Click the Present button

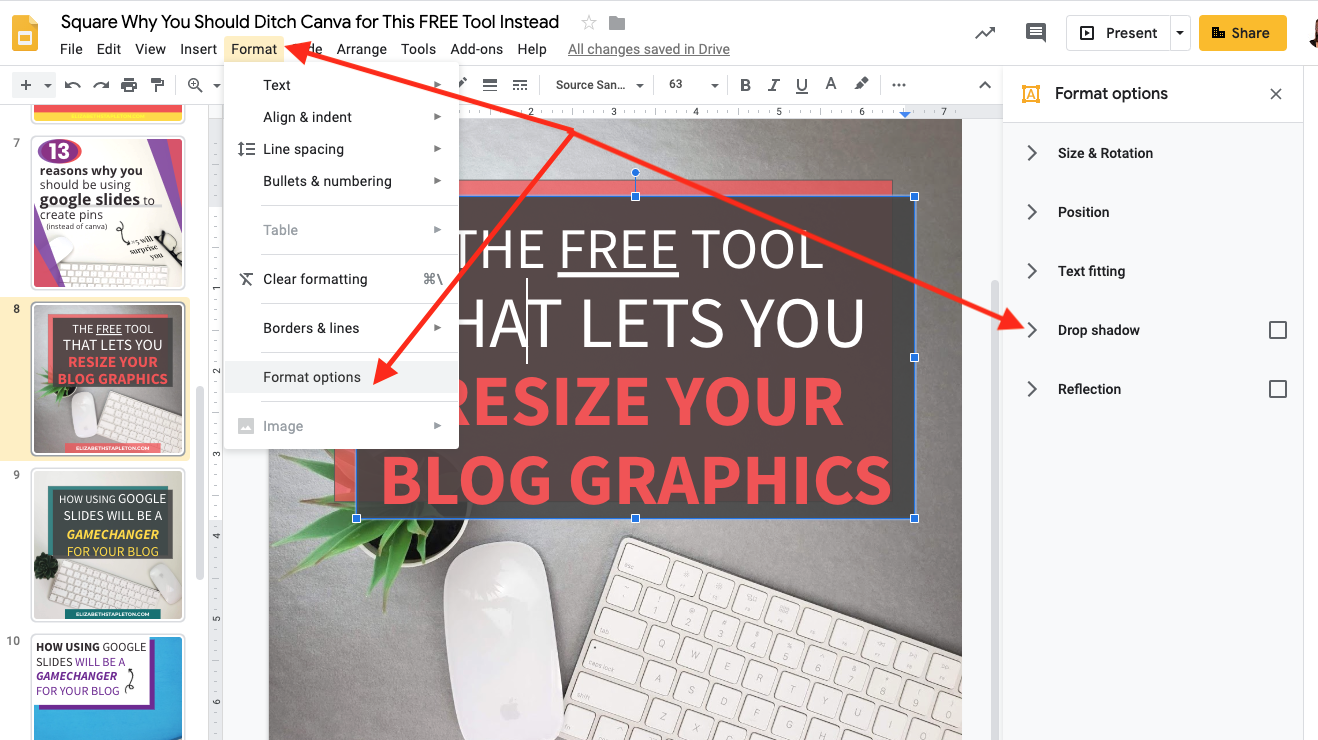click(x=1118, y=33)
